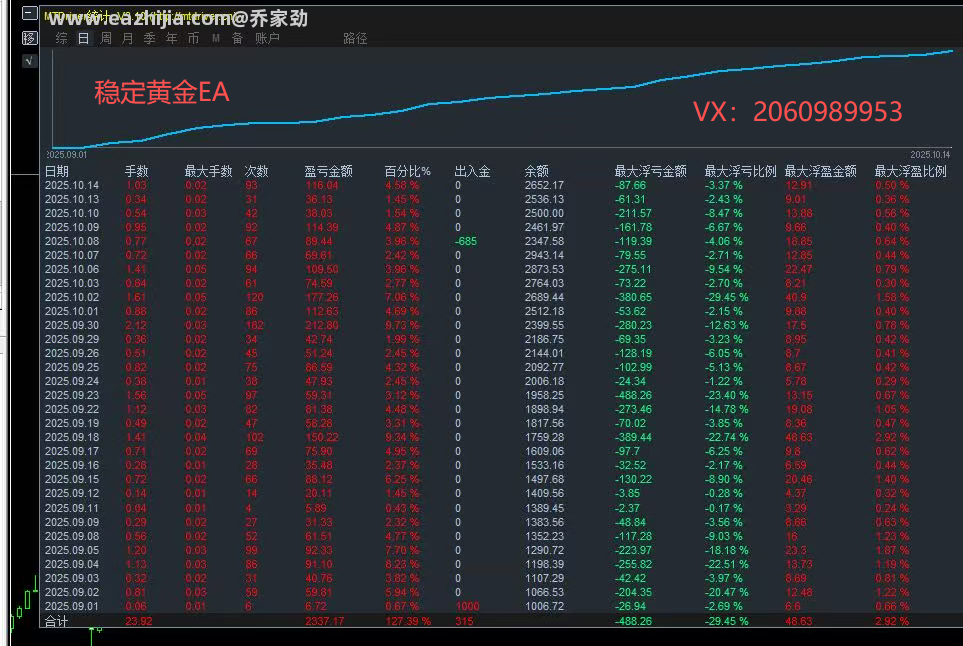Click the 最大浮亏比例 column header

(x=741, y=171)
